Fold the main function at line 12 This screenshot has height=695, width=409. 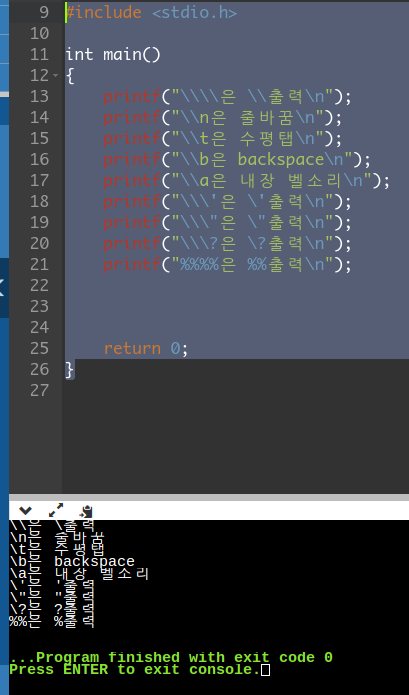55,75
